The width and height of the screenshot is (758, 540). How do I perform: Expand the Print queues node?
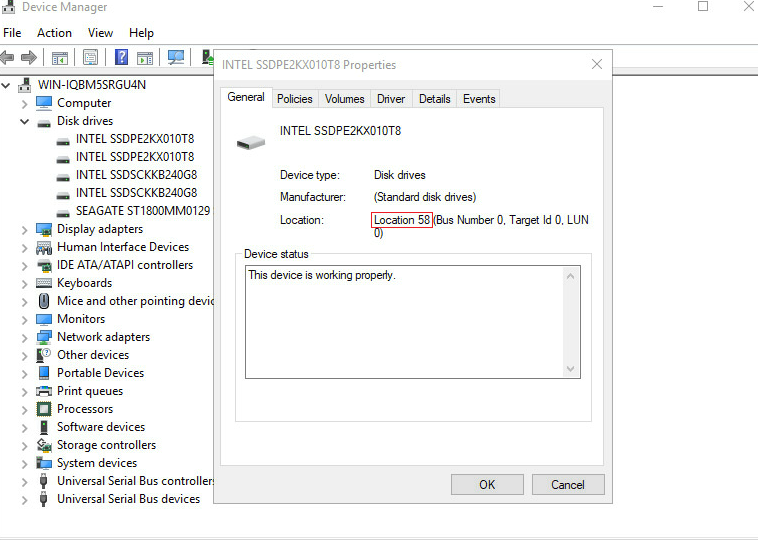point(24,392)
